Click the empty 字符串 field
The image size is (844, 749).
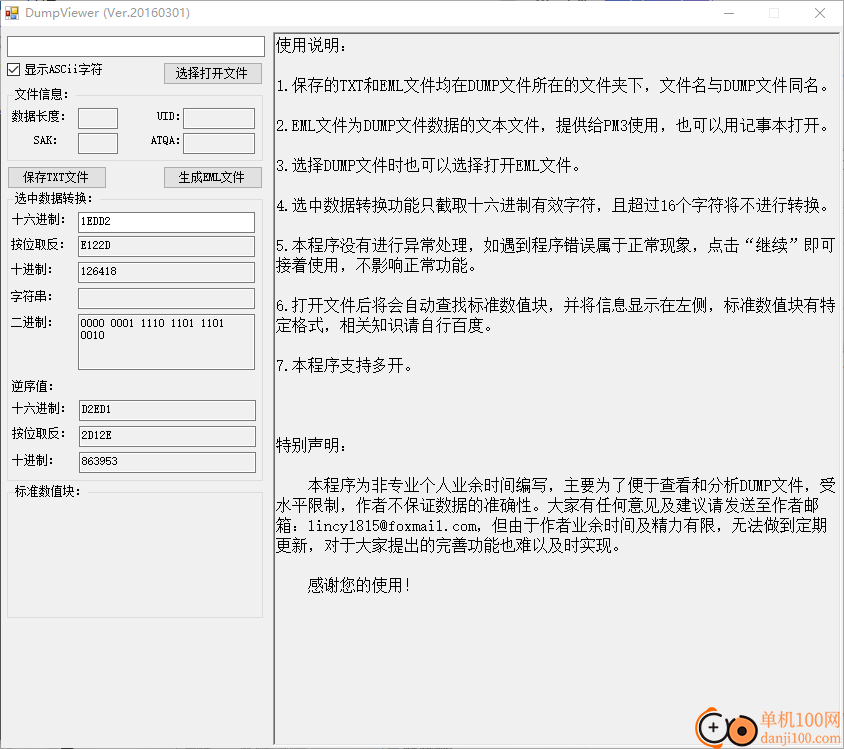166,298
